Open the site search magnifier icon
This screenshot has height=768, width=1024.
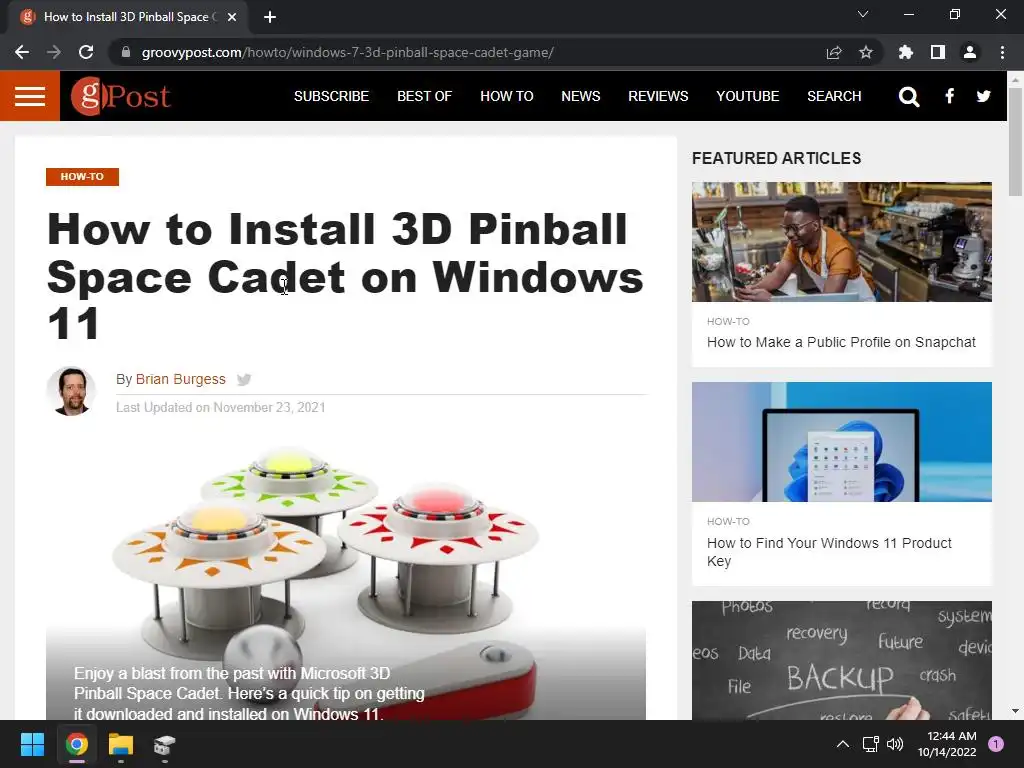pos(908,97)
